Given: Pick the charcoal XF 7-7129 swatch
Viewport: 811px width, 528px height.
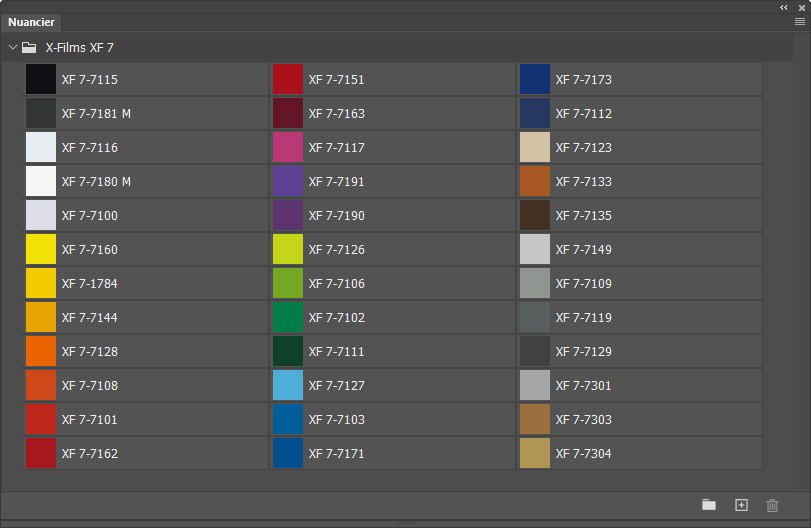Looking at the screenshot, I should [x=535, y=351].
